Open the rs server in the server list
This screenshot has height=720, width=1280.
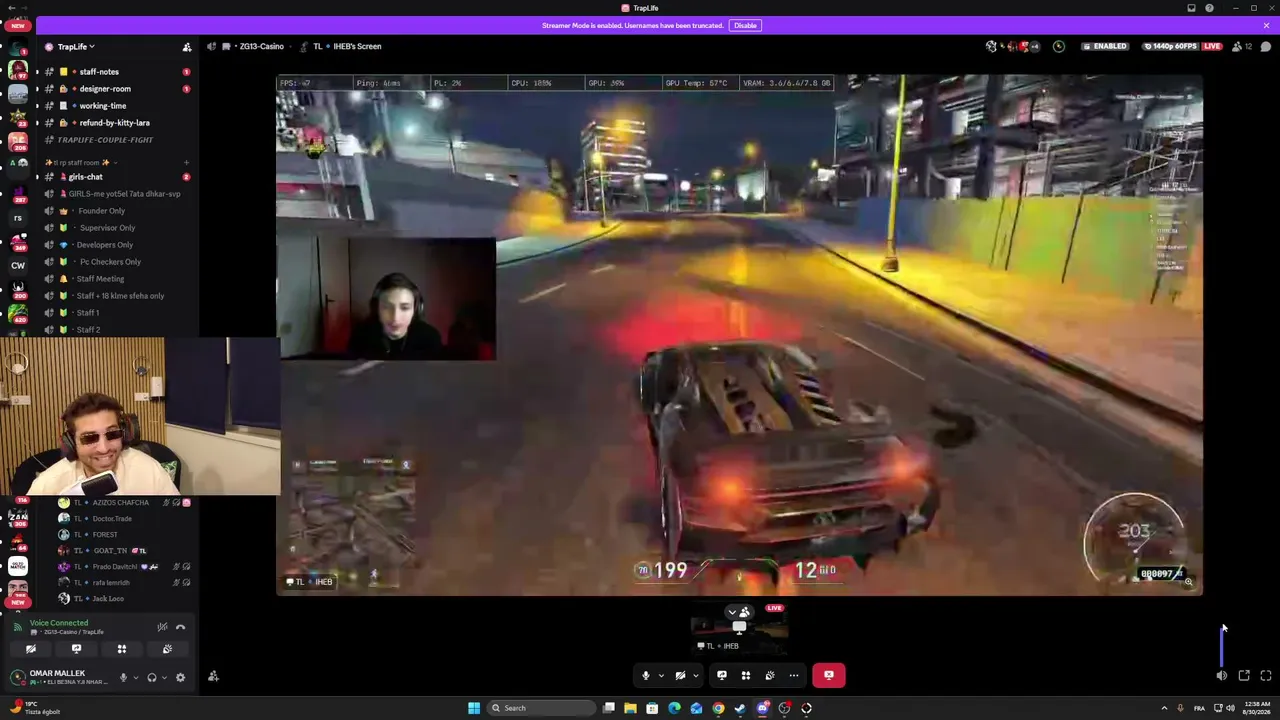click(18, 217)
